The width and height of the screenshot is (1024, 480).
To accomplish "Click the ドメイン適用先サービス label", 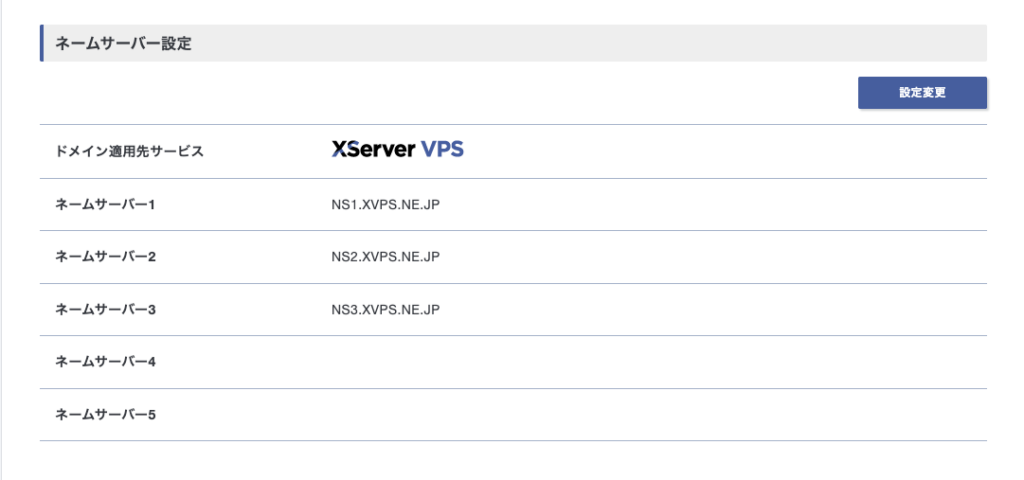I will pos(130,152).
